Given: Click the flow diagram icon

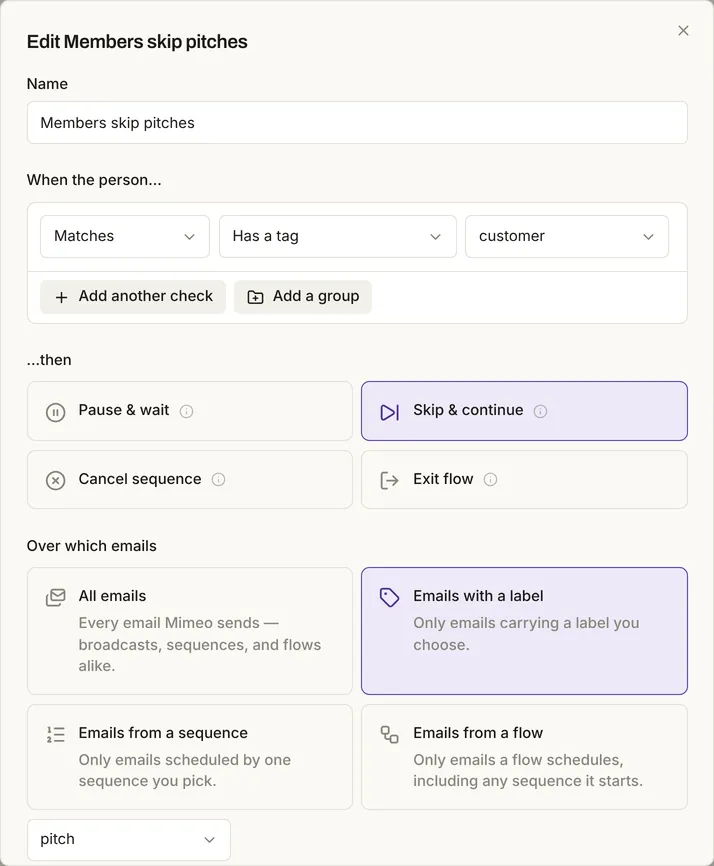Looking at the screenshot, I should [389, 735].
